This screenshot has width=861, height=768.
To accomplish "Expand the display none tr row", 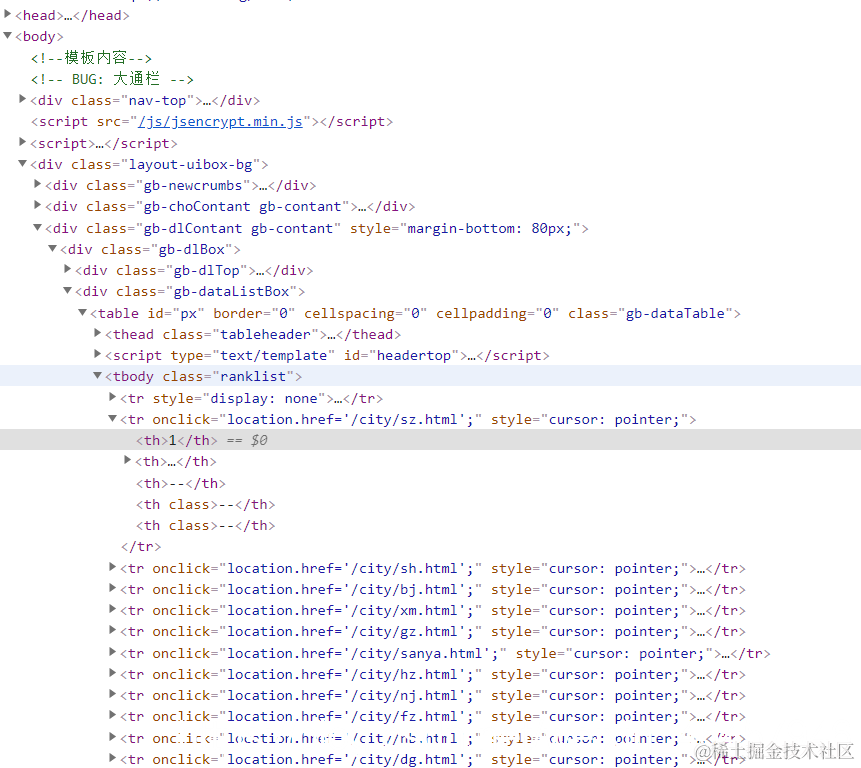I will pos(113,397).
